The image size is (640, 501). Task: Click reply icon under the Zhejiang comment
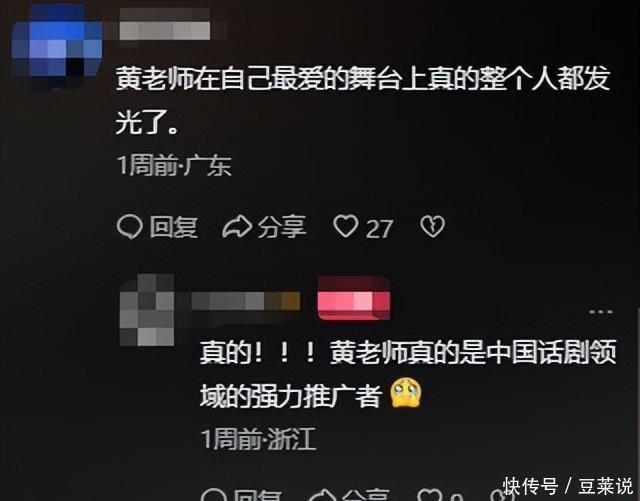[214, 494]
